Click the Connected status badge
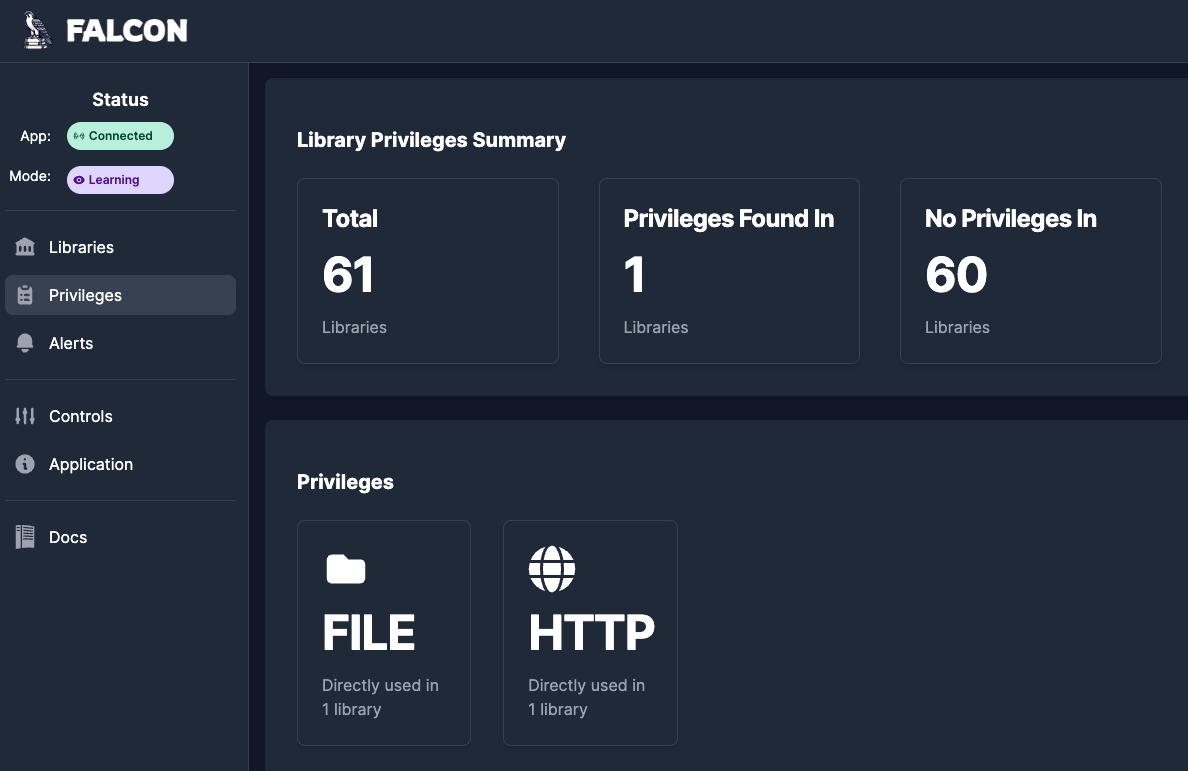 pos(120,136)
